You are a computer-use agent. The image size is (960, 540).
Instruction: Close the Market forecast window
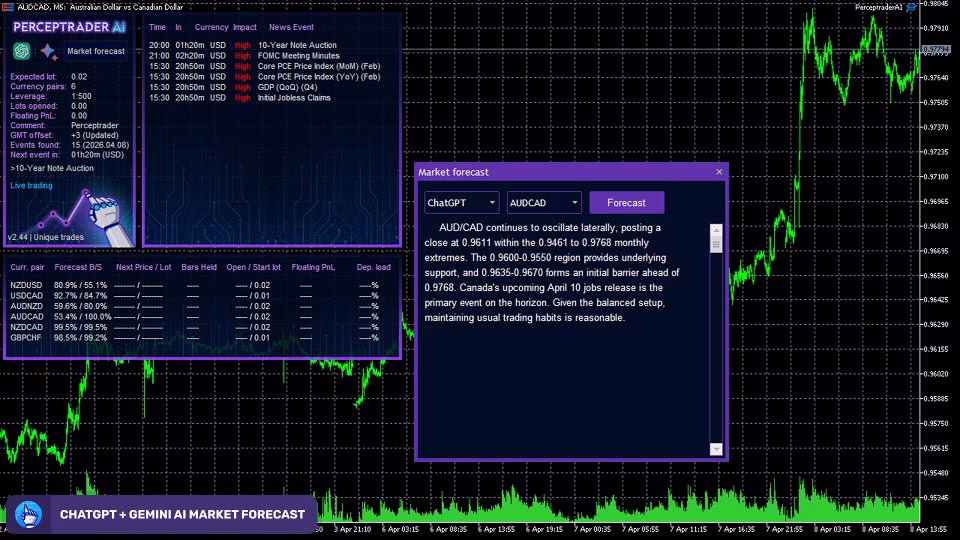click(719, 172)
